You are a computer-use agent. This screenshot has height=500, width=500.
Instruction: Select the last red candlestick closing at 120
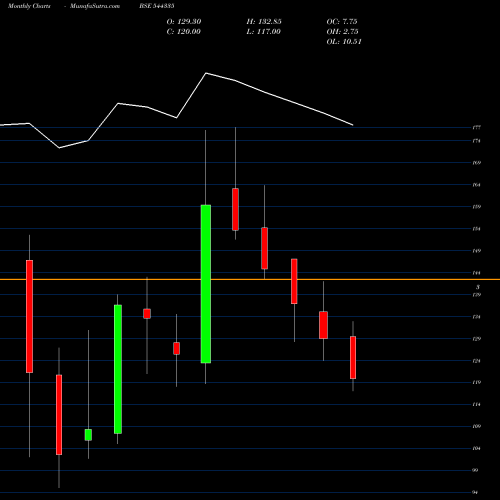353,357
